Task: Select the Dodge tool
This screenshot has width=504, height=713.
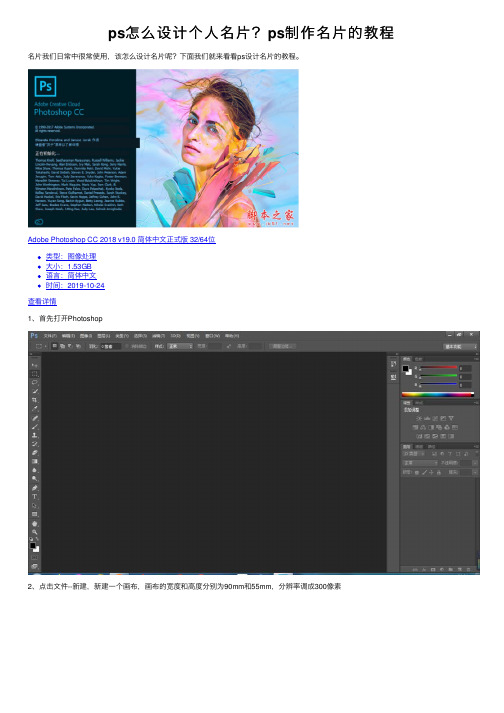Action: tap(35, 478)
